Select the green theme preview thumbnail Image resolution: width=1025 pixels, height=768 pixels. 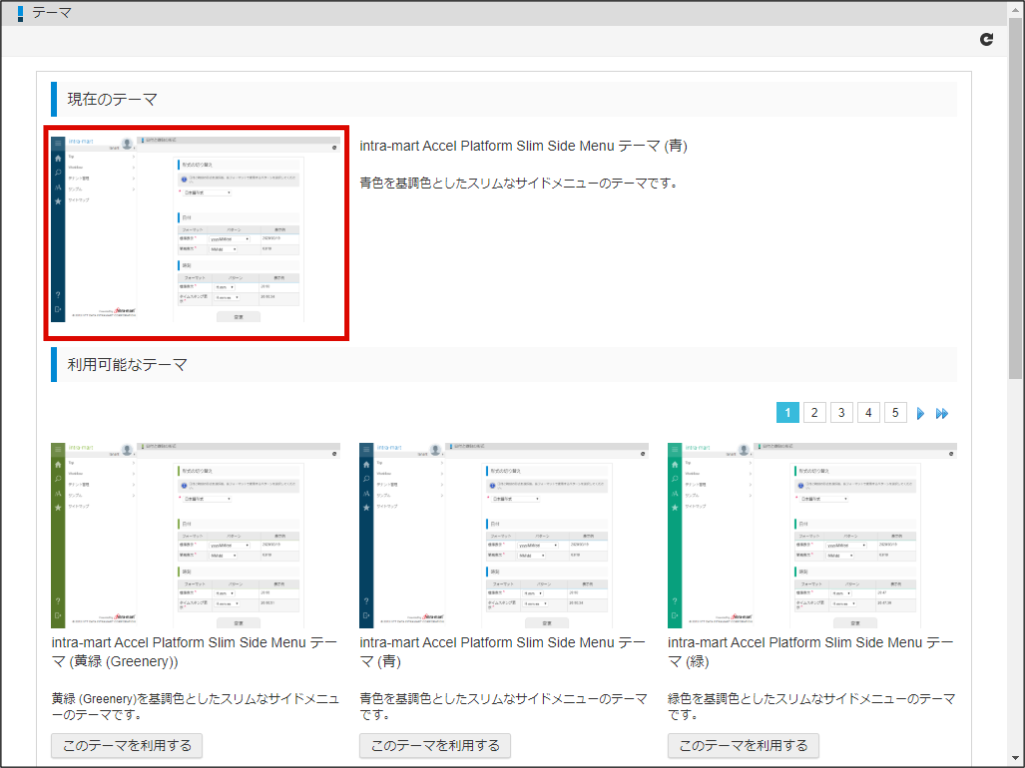pos(811,535)
